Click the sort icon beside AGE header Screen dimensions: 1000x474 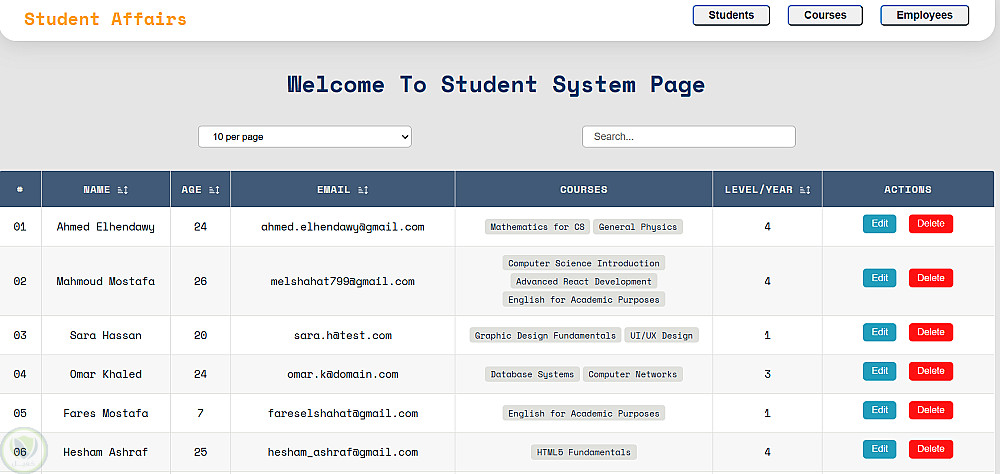click(214, 190)
